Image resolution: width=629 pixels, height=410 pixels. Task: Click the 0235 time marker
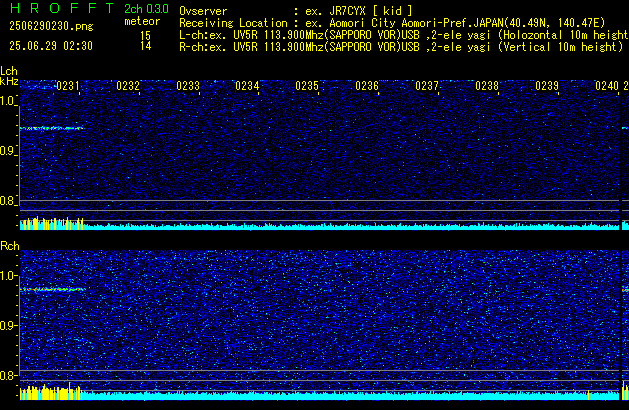307,86
